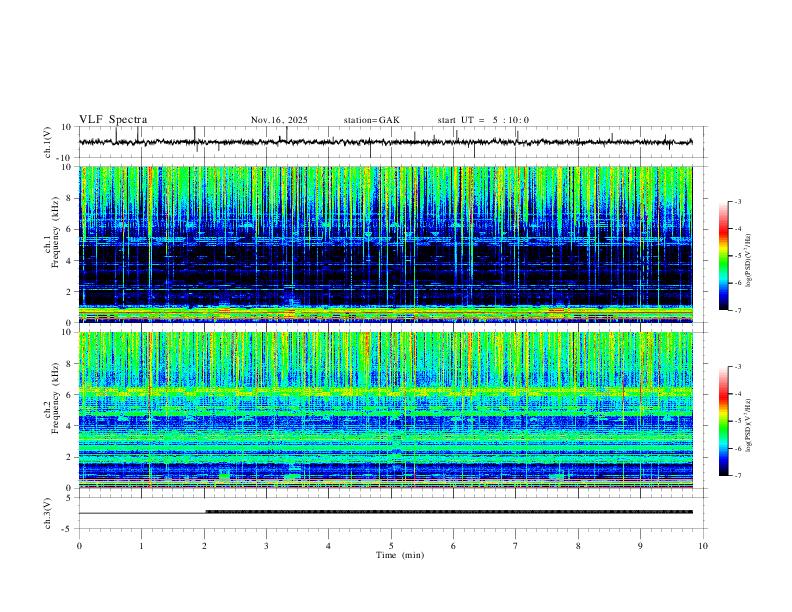The height and width of the screenshot is (612, 792).
Task: Click the "2" minute tick label
Action: (x=204, y=546)
